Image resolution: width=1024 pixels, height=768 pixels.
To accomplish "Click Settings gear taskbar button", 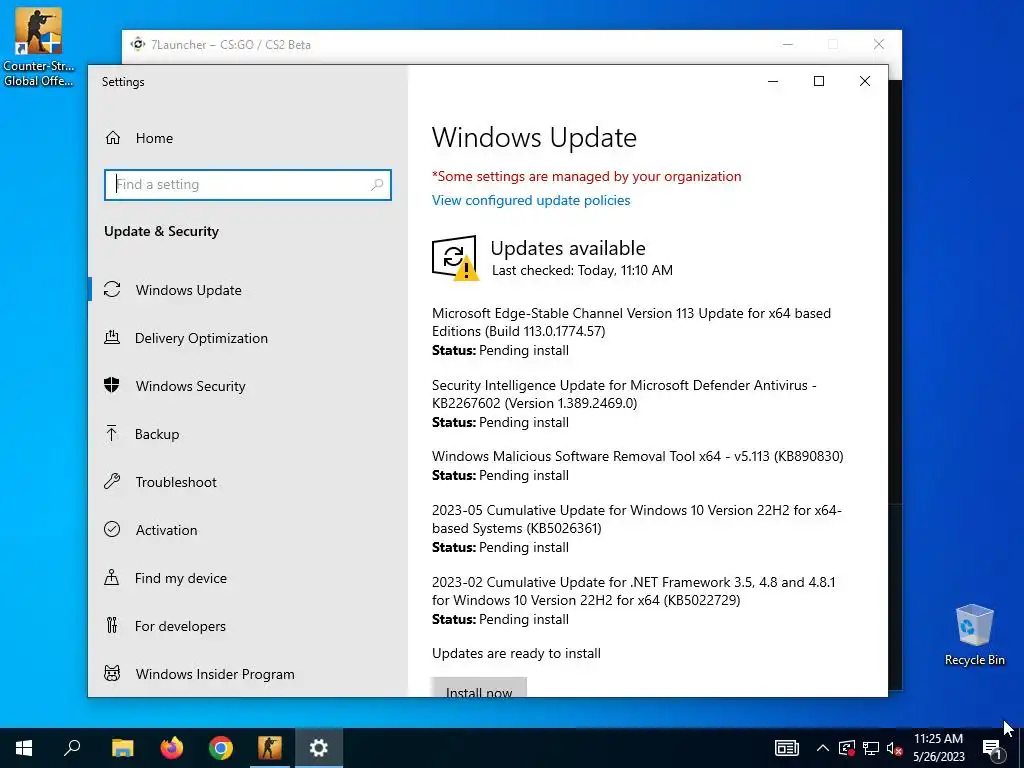I will pyautogui.click(x=319, y=748).
